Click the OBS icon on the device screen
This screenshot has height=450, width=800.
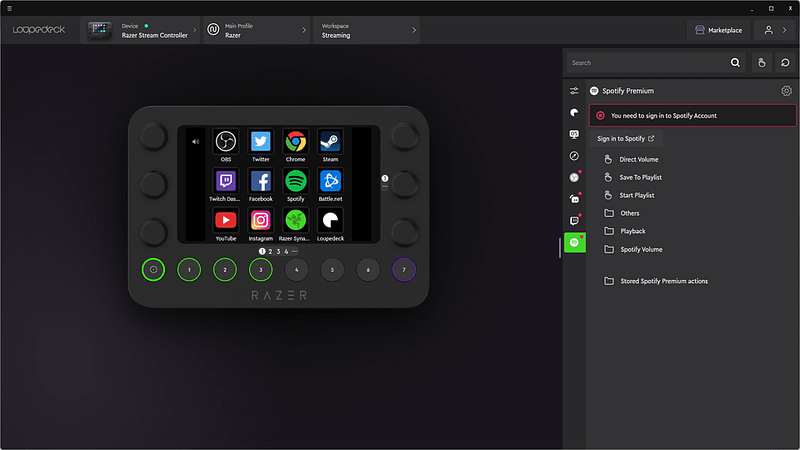pyautogui.click(x=226, y=142)
